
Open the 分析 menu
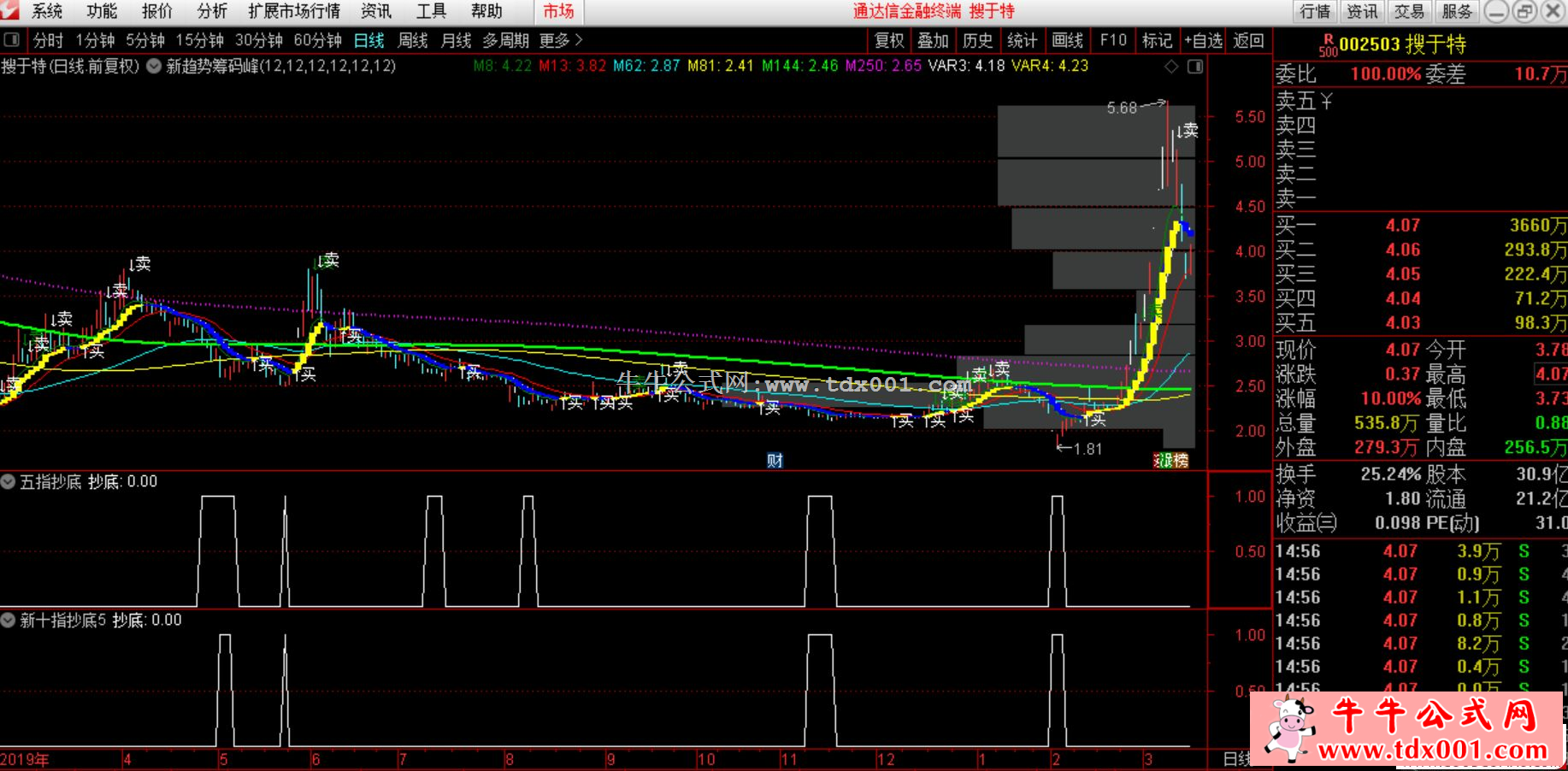pos(211,11)
